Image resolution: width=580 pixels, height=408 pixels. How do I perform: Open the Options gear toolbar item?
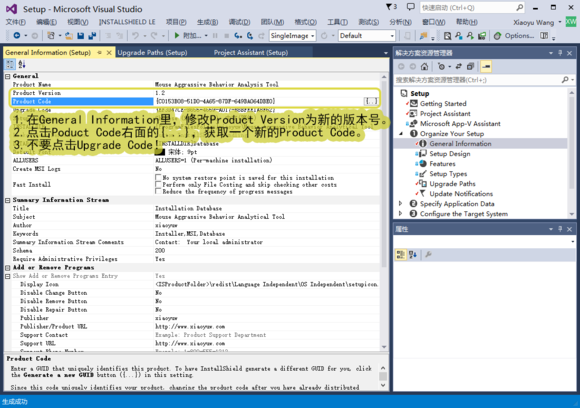[514, 36]
